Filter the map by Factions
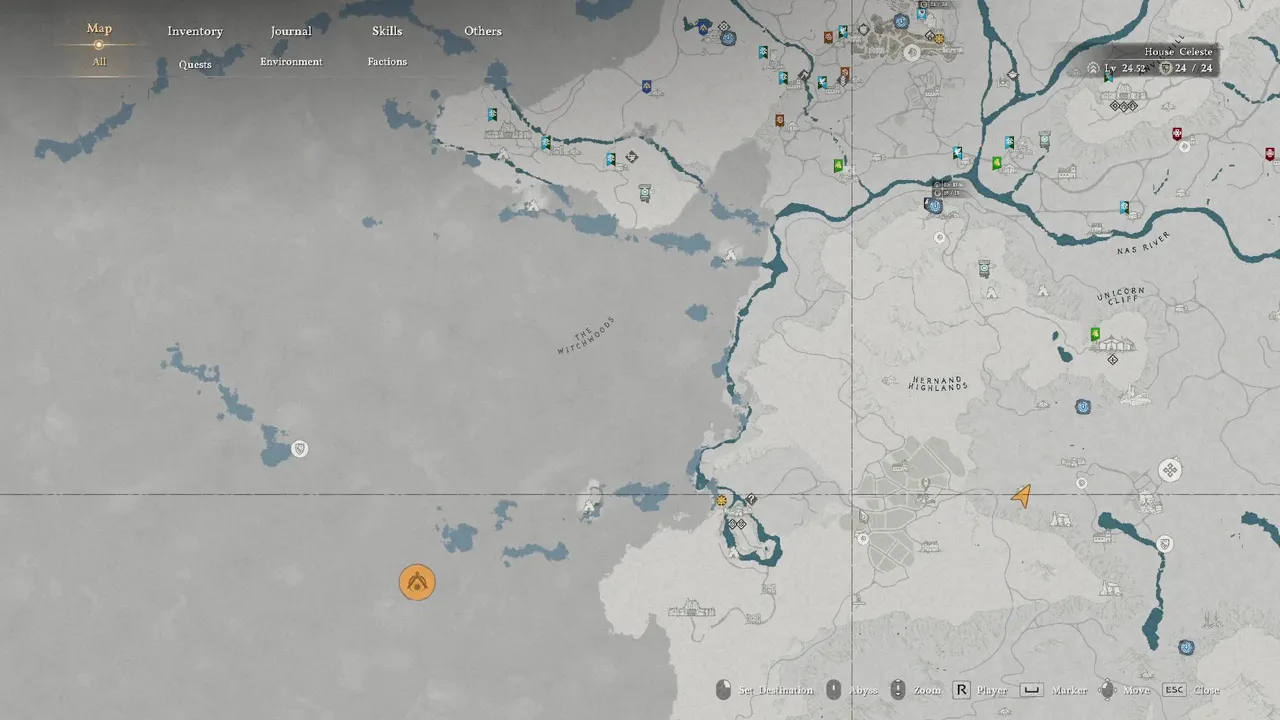The width and height of the screenshot is (1280, 720). pos(387,62)
